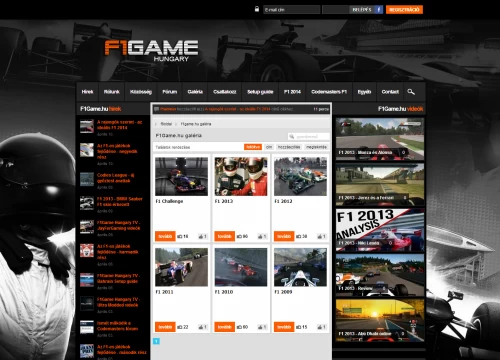500x360 pixels.
Task: Click the like icon on F1 2012 card
Action: pos(320,236)
